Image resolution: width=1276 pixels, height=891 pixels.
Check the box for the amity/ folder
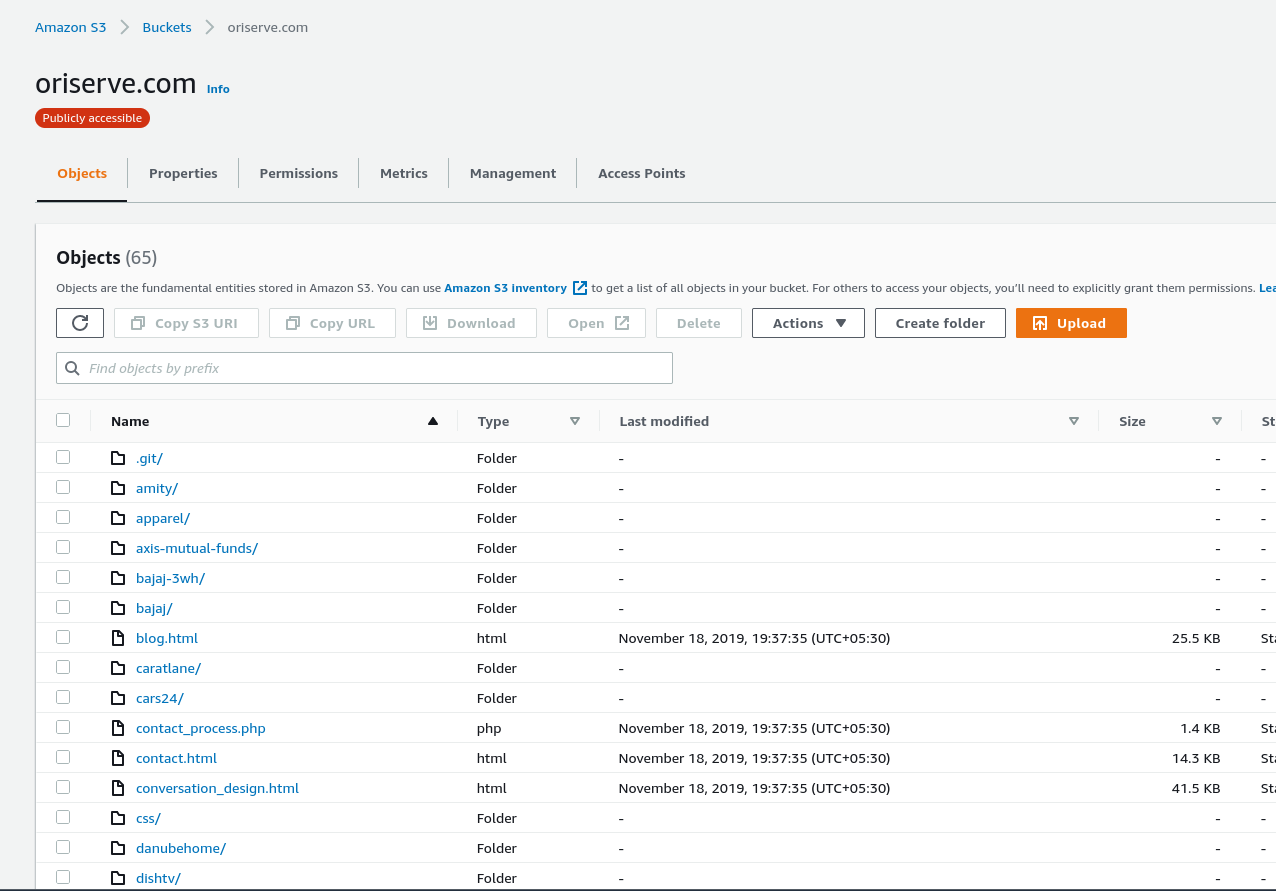click(x=63, y=487)
